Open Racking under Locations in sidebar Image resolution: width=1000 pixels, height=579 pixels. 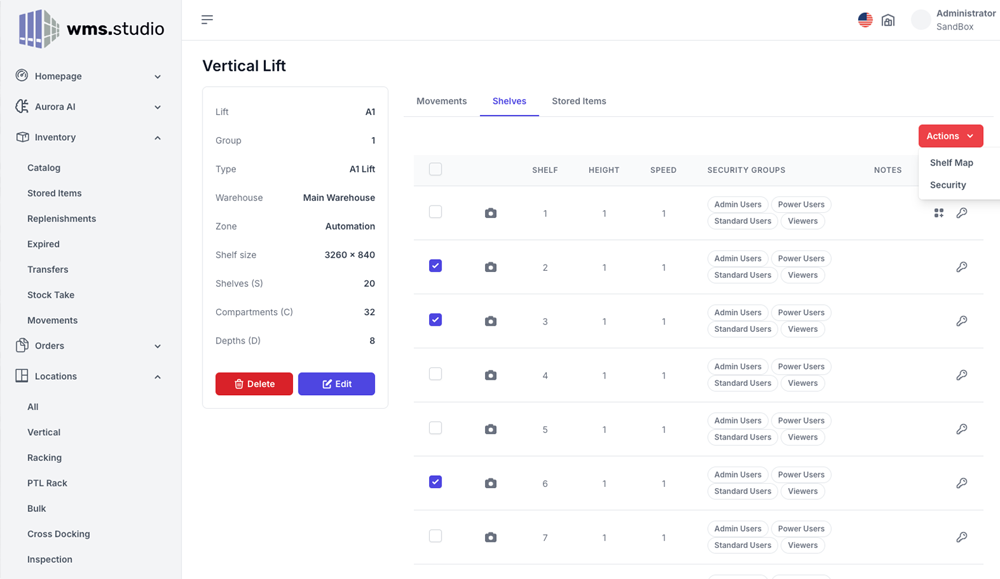coord(44,458)
